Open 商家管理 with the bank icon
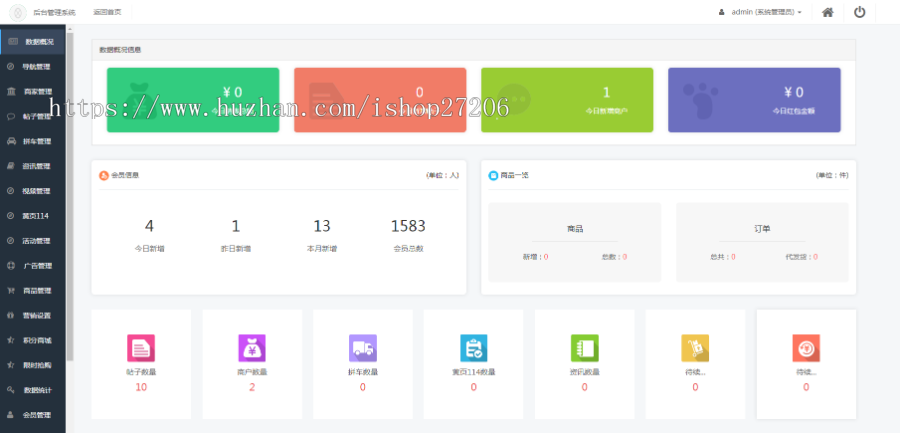Viewport: 900px width, 433px height. point(33,91)
